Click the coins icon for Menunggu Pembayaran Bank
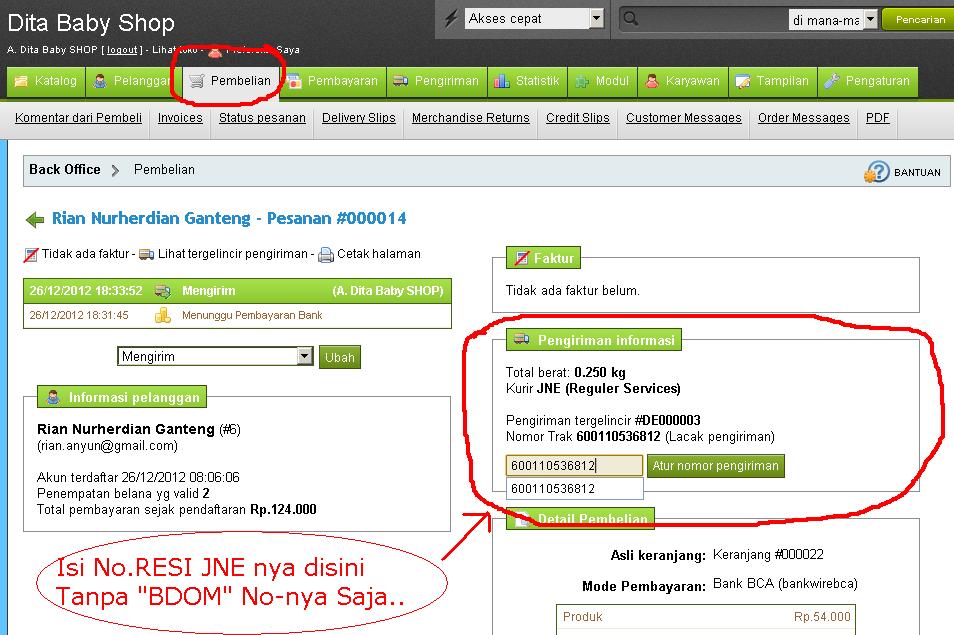Screen dimensions: 954x635 [x=162, y=316]
